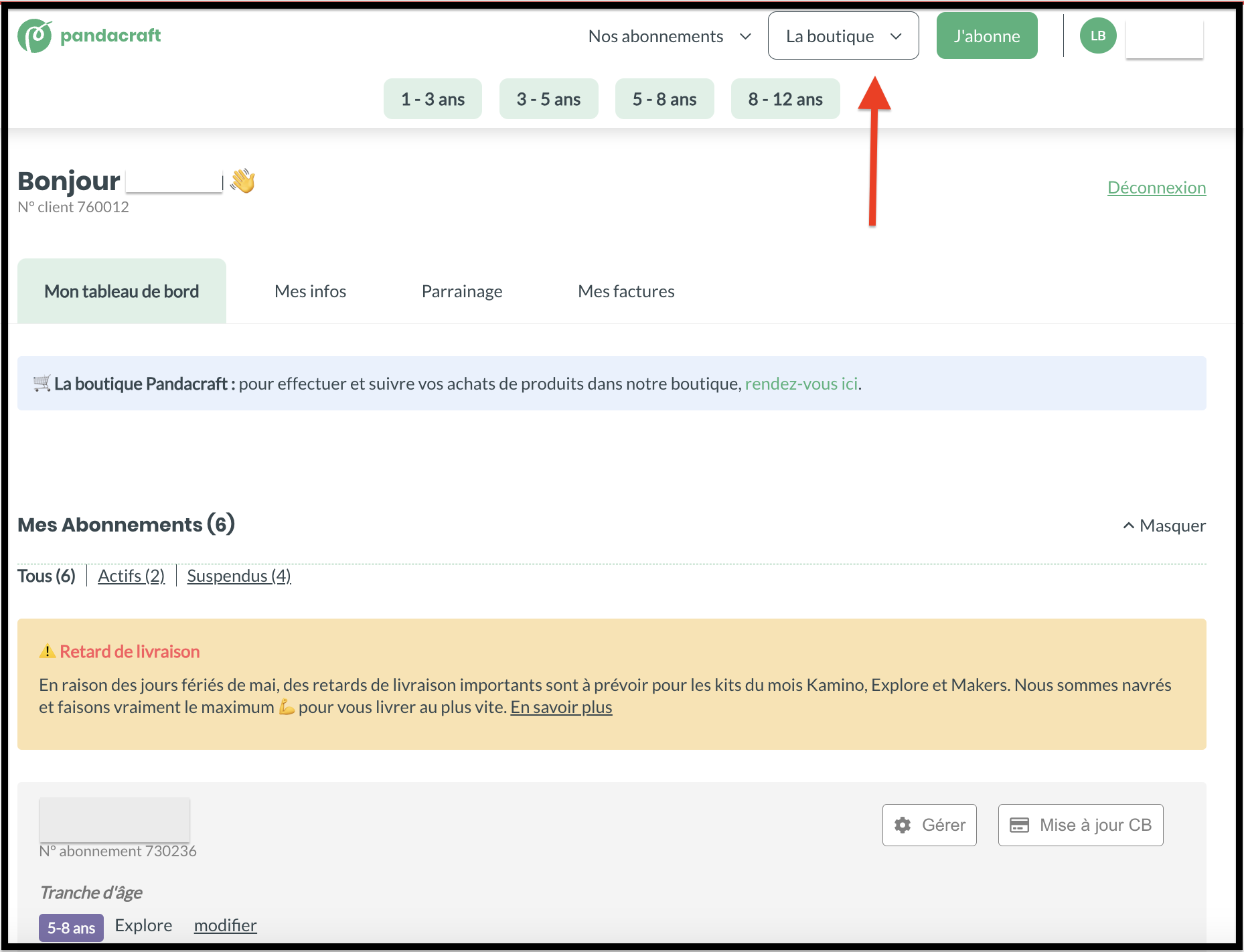Viewport: 1244px width, 952px height.
Task: Open the Mes factures tab
Action: (x=626, y=291)
